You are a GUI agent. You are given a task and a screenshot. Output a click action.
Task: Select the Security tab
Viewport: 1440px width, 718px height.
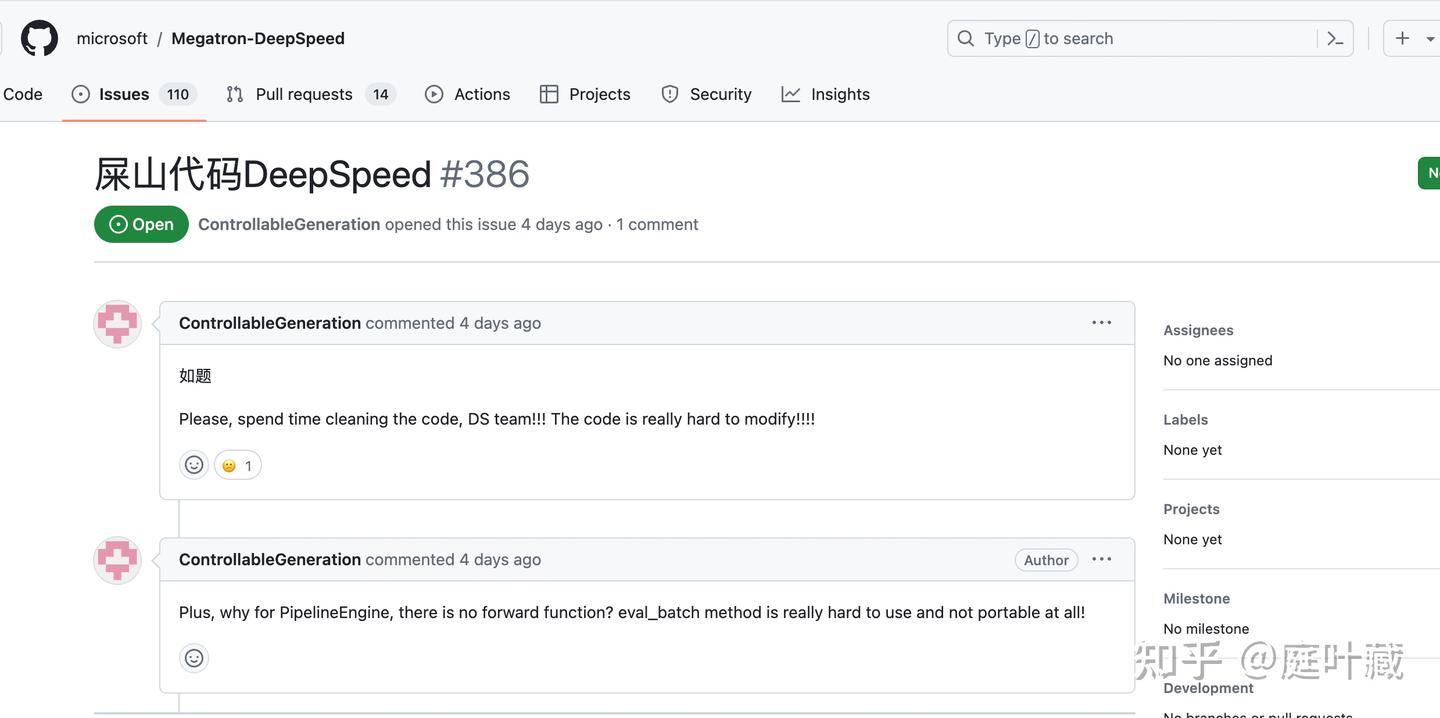tap(720, 94)
